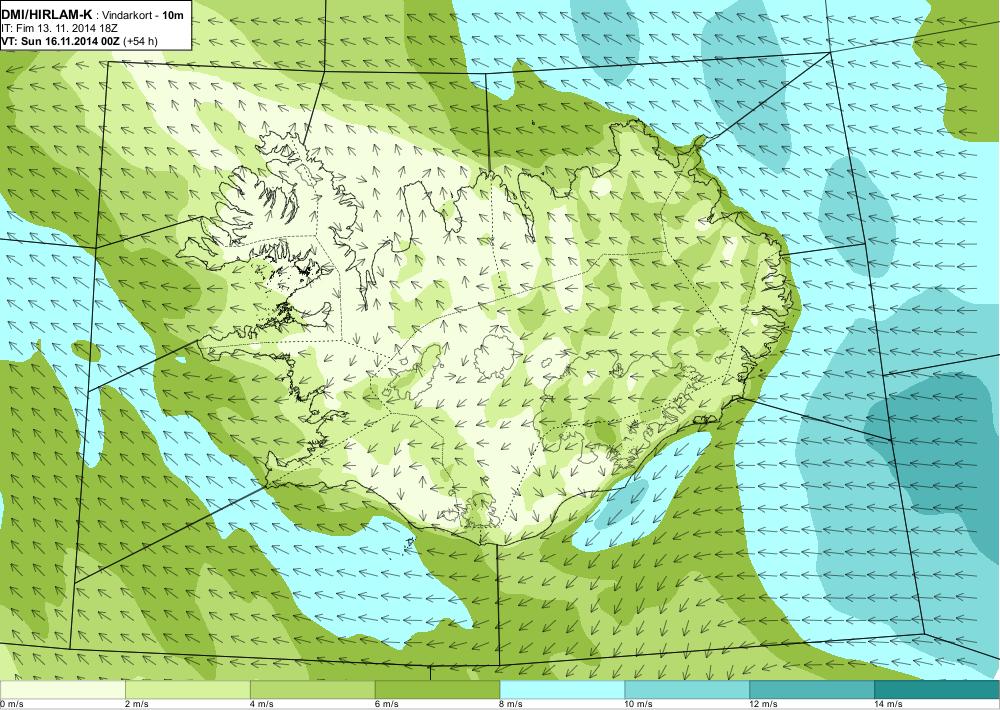1000x710 pixels.
Task: Select the 4 m/s legend color swatch
Action: coord(312,690)
